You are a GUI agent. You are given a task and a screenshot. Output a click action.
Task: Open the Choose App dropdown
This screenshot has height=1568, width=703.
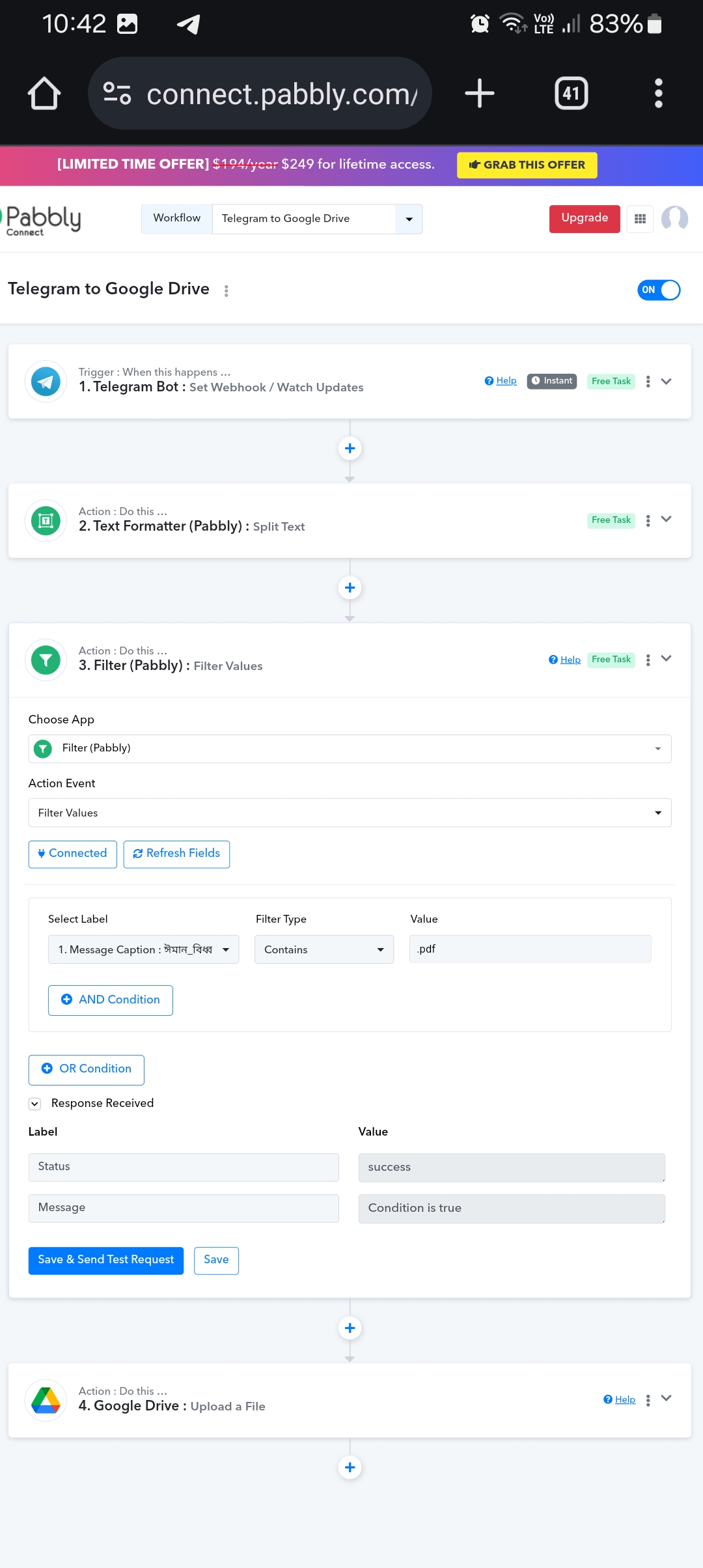350,749
